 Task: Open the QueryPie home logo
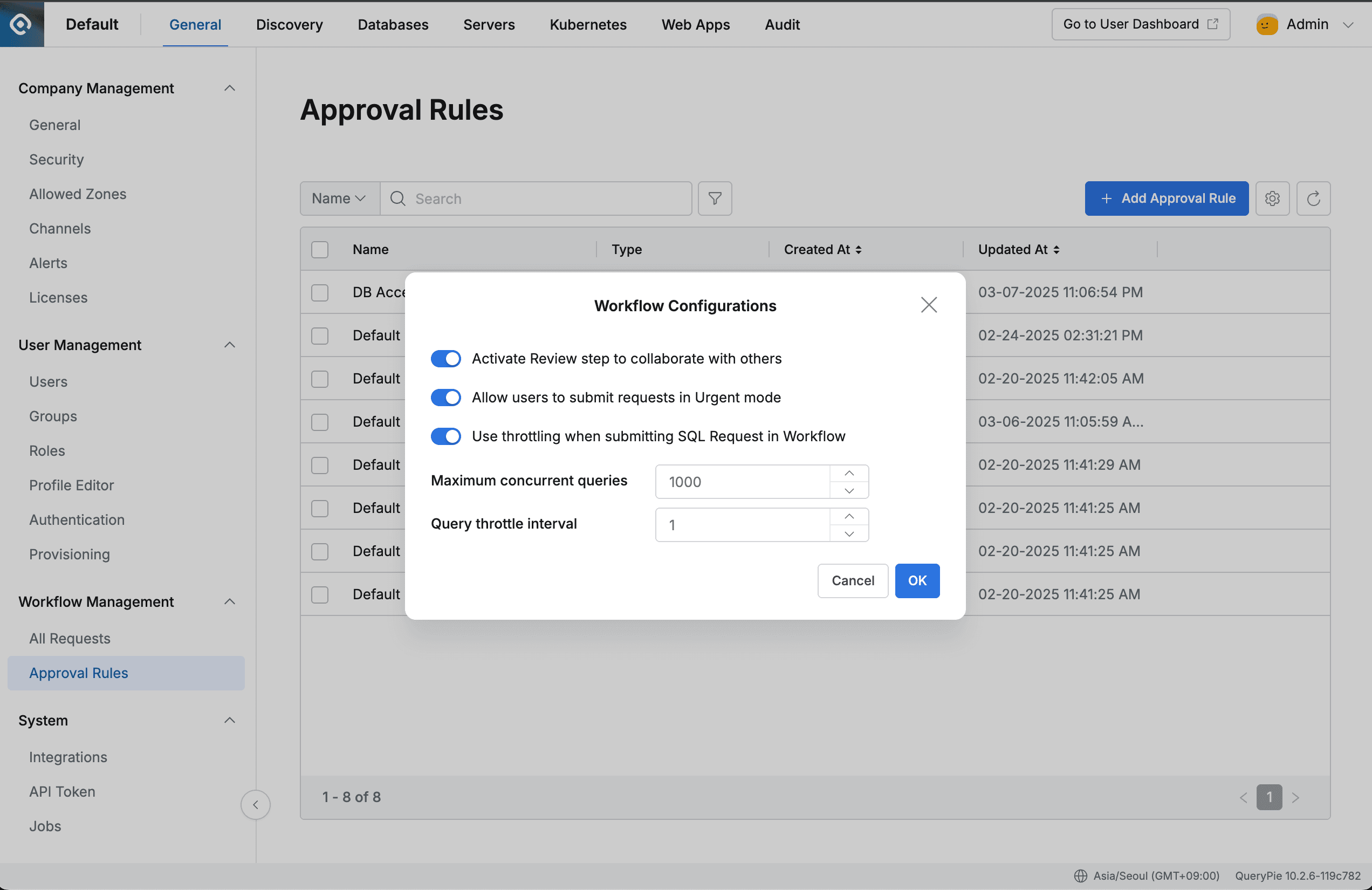coord(22,24)
